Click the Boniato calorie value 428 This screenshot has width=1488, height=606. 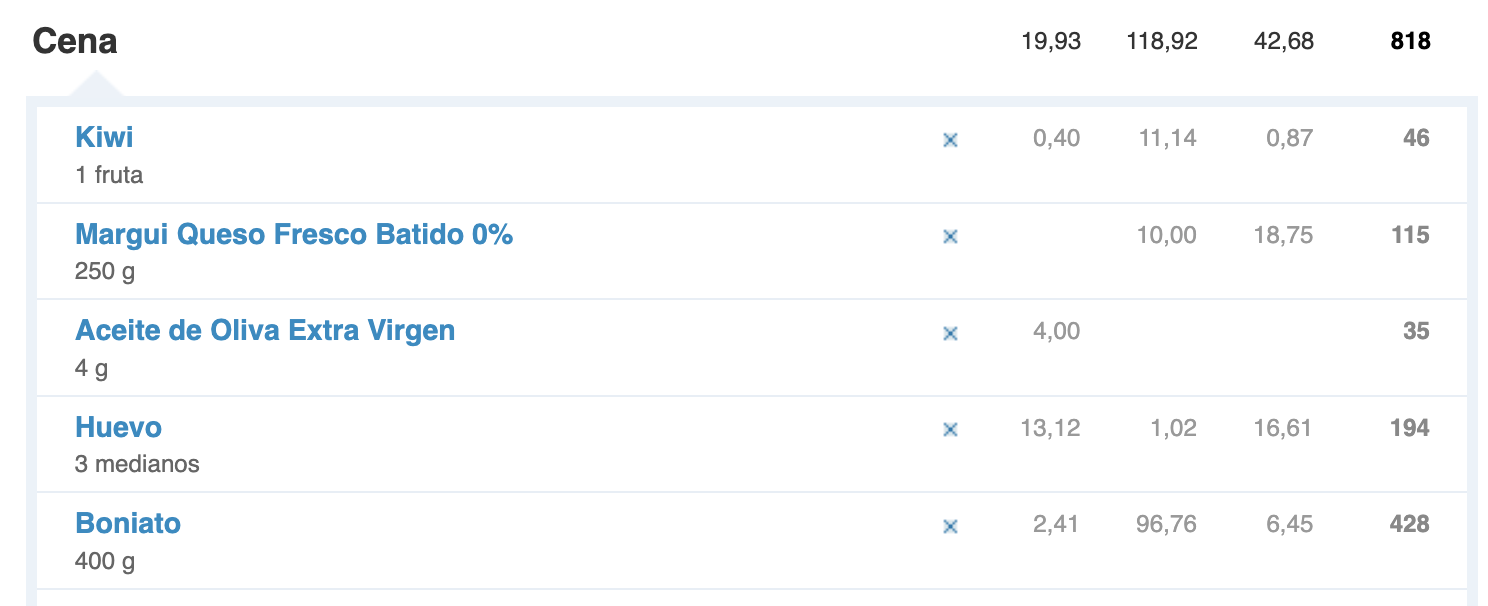[1410, 524]
